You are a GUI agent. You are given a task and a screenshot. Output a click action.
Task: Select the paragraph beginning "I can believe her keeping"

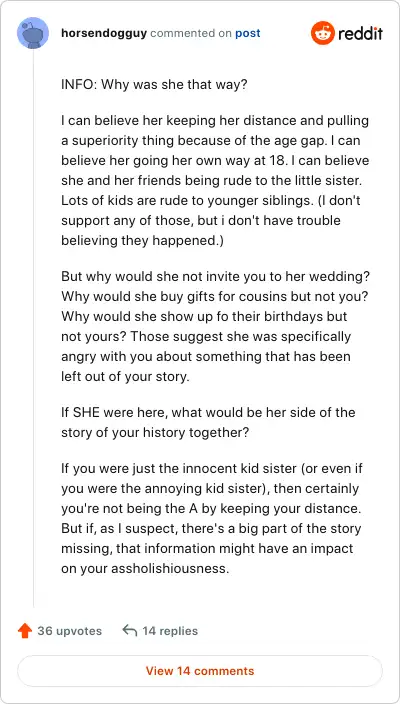[x=215, y=181]
